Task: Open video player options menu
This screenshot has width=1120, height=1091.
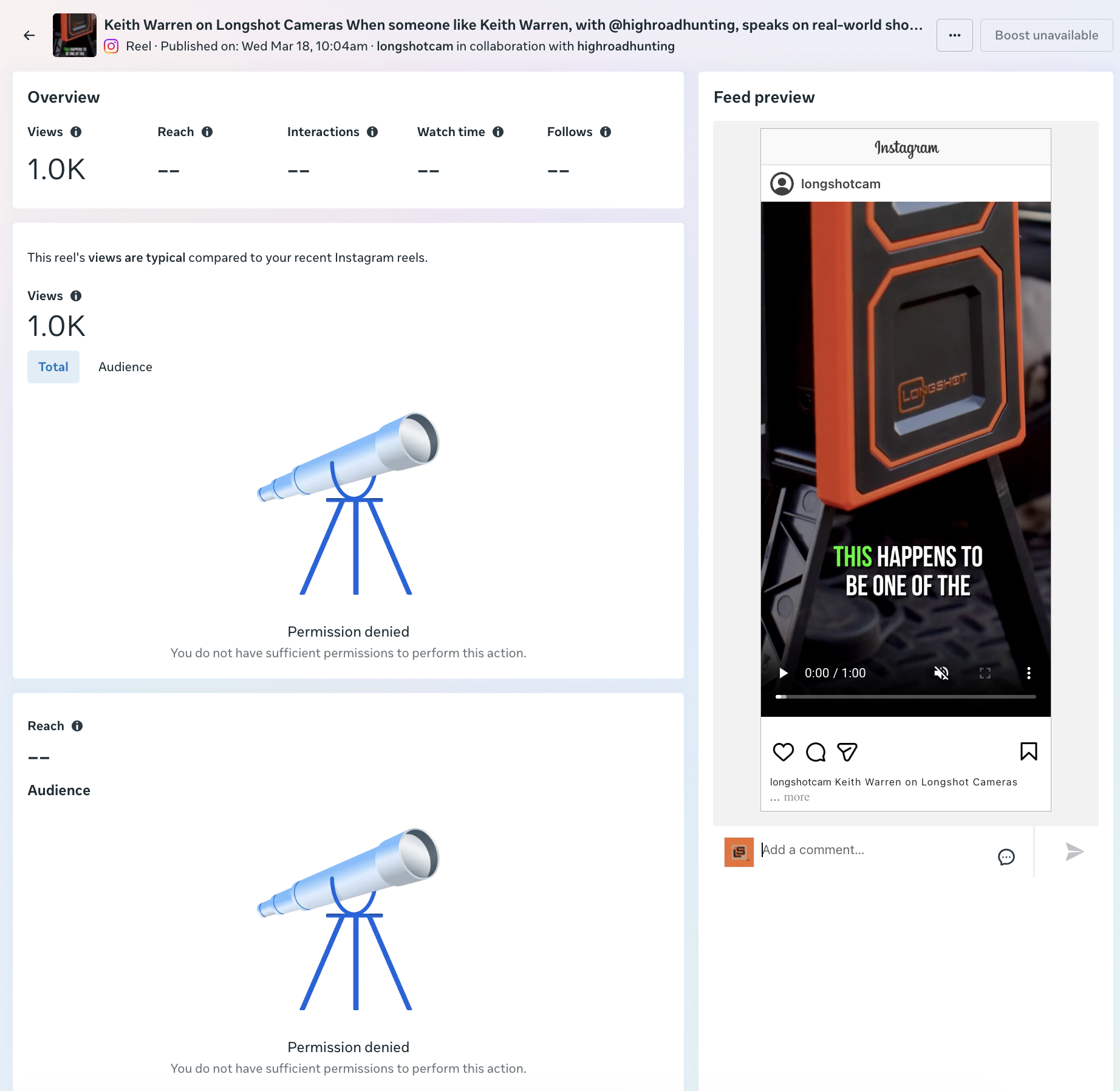Action: [1028, 673]
